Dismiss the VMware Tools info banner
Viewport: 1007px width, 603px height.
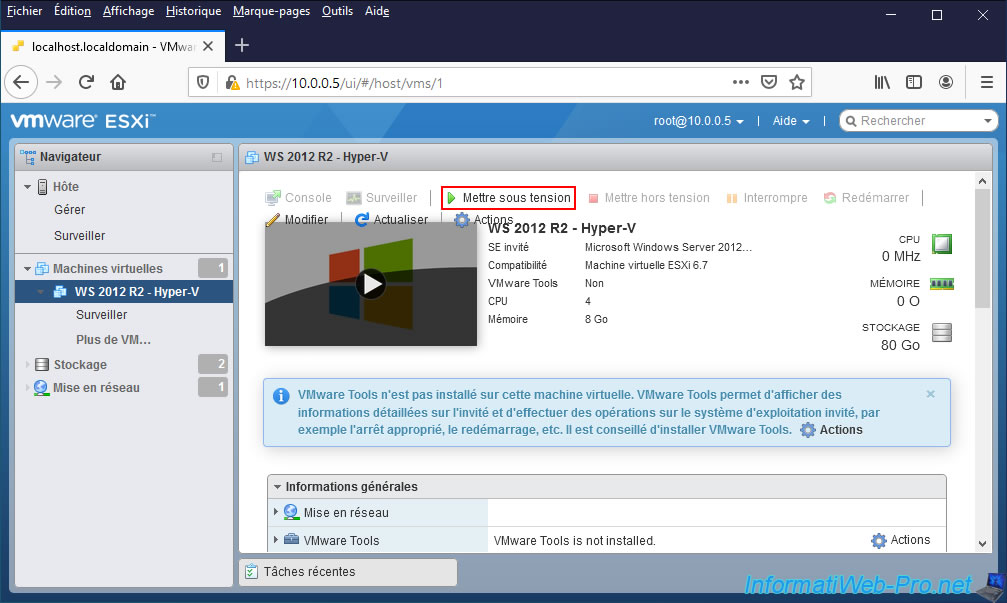(931, 394)
